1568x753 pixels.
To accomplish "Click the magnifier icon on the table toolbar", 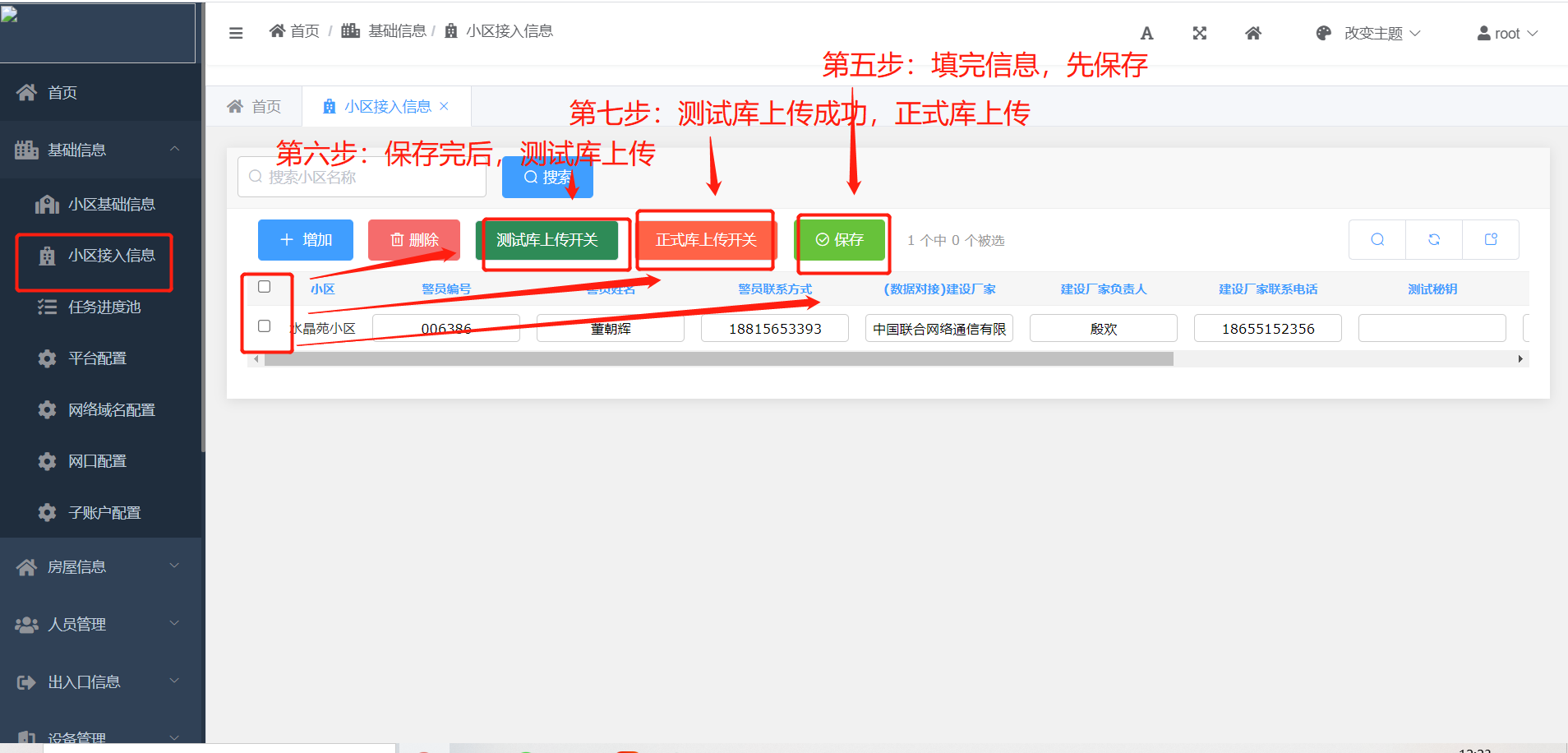I will point(1377,239).
